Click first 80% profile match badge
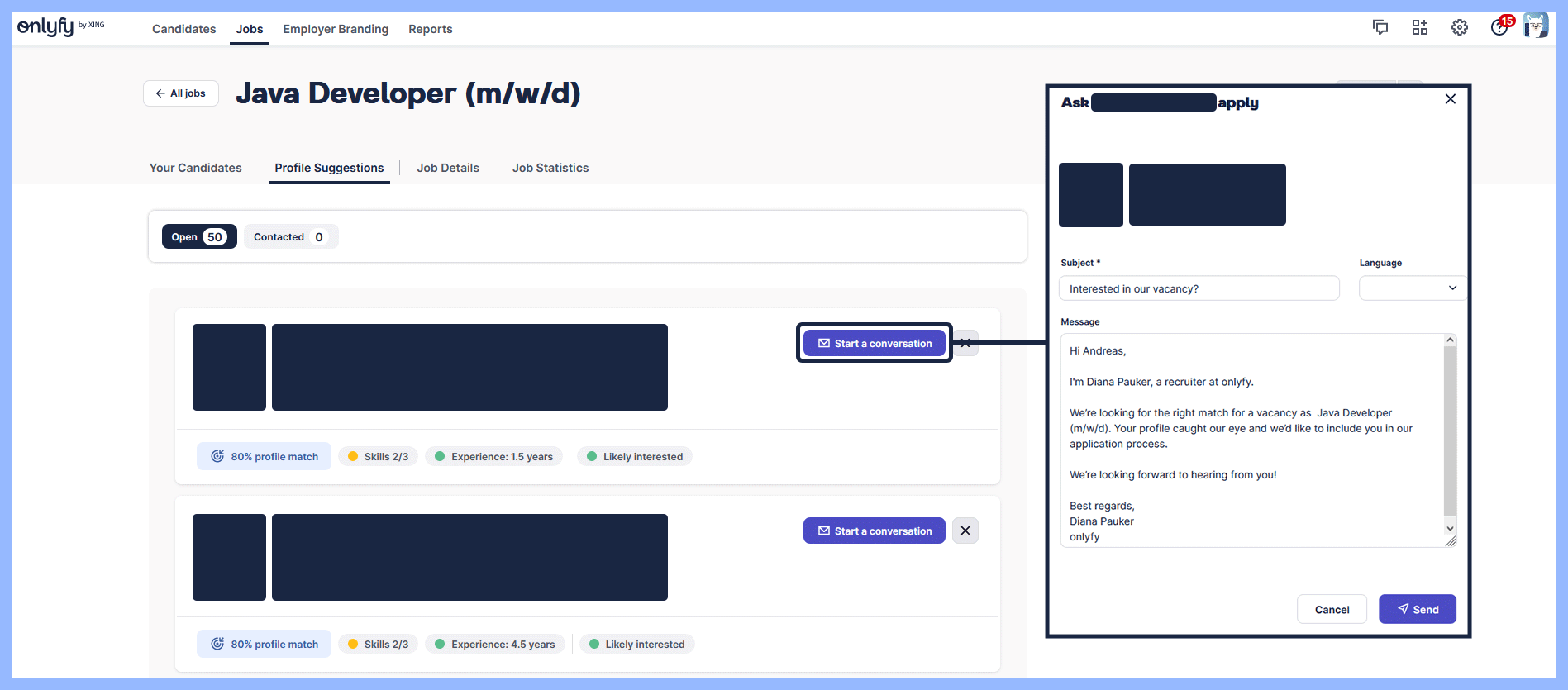1568x690 pixels. (x=264, y=456)
